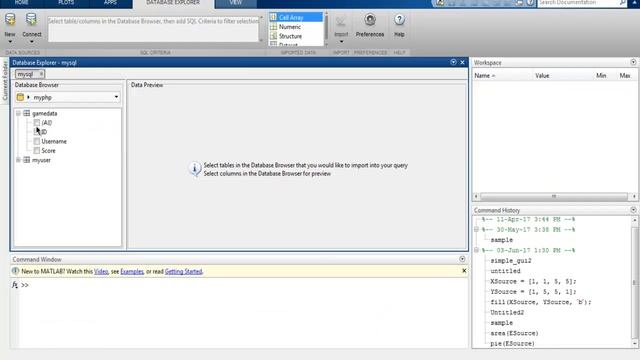Collapse the 03-Jun-17 history group
640x360 pixels.
476,250
